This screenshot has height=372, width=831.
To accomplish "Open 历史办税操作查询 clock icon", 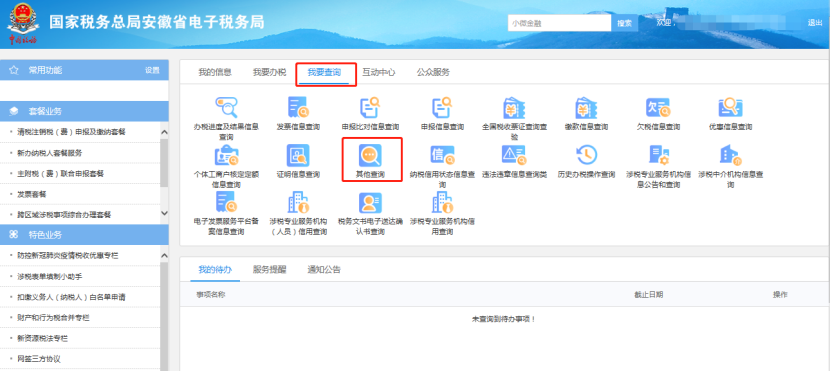I will pyautogui.click(x=586, y=155).
